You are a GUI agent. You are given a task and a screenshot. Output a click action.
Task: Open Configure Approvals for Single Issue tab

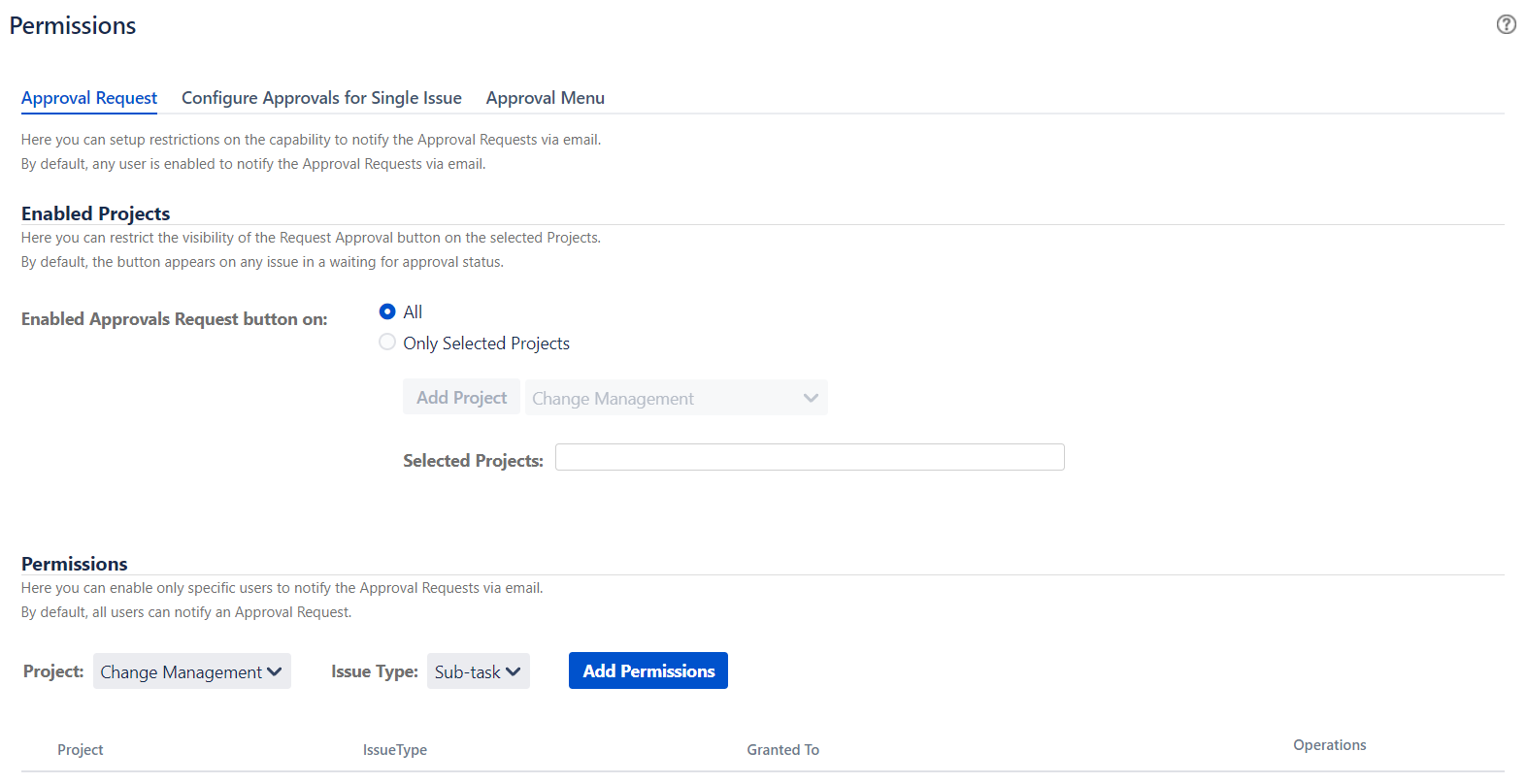point(321,98)
